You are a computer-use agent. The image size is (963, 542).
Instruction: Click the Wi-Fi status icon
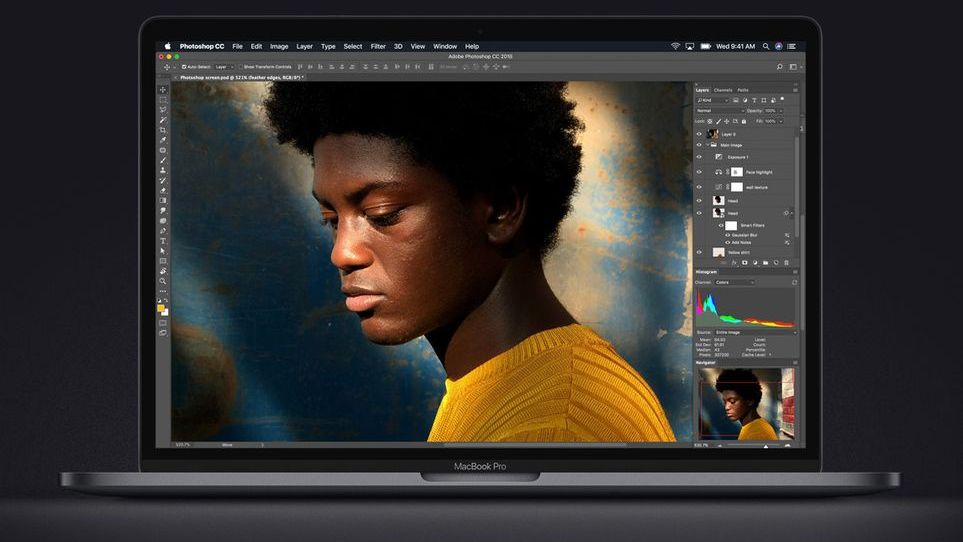click(x=675, y=46)
